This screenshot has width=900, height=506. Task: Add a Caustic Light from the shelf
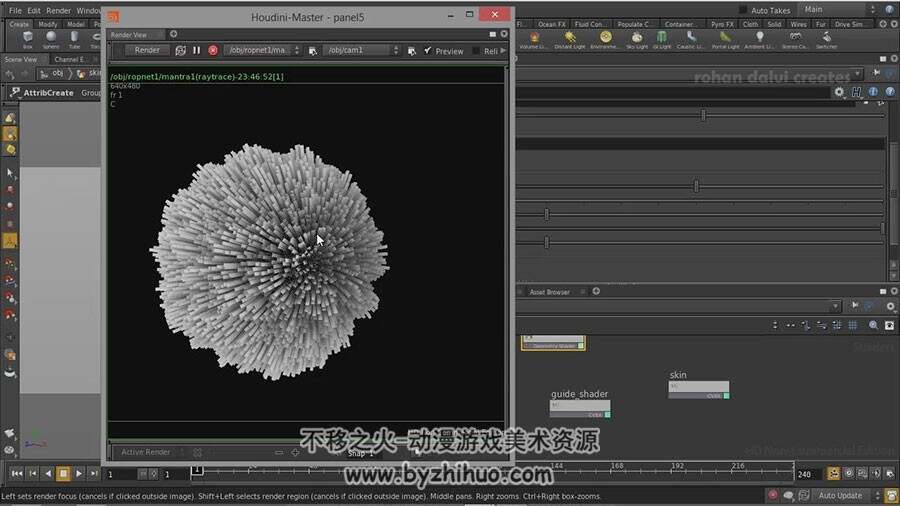coord(690,40)
